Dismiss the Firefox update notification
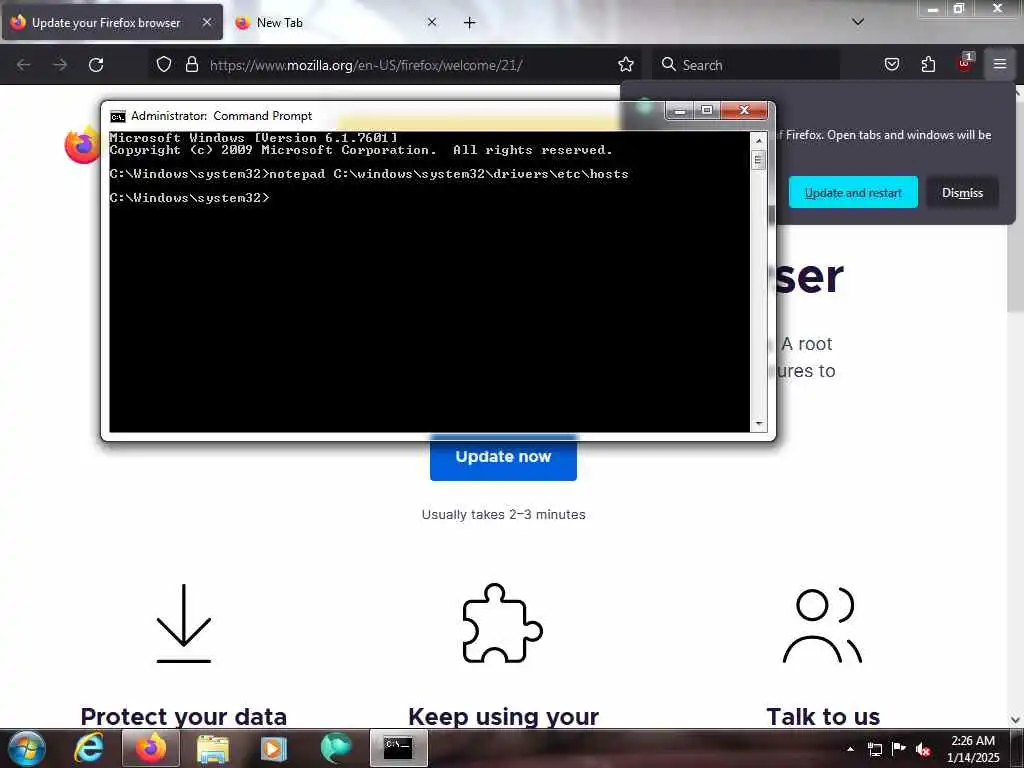The height and width of the screenshot is (768, 1024). [x=962, y=193]
